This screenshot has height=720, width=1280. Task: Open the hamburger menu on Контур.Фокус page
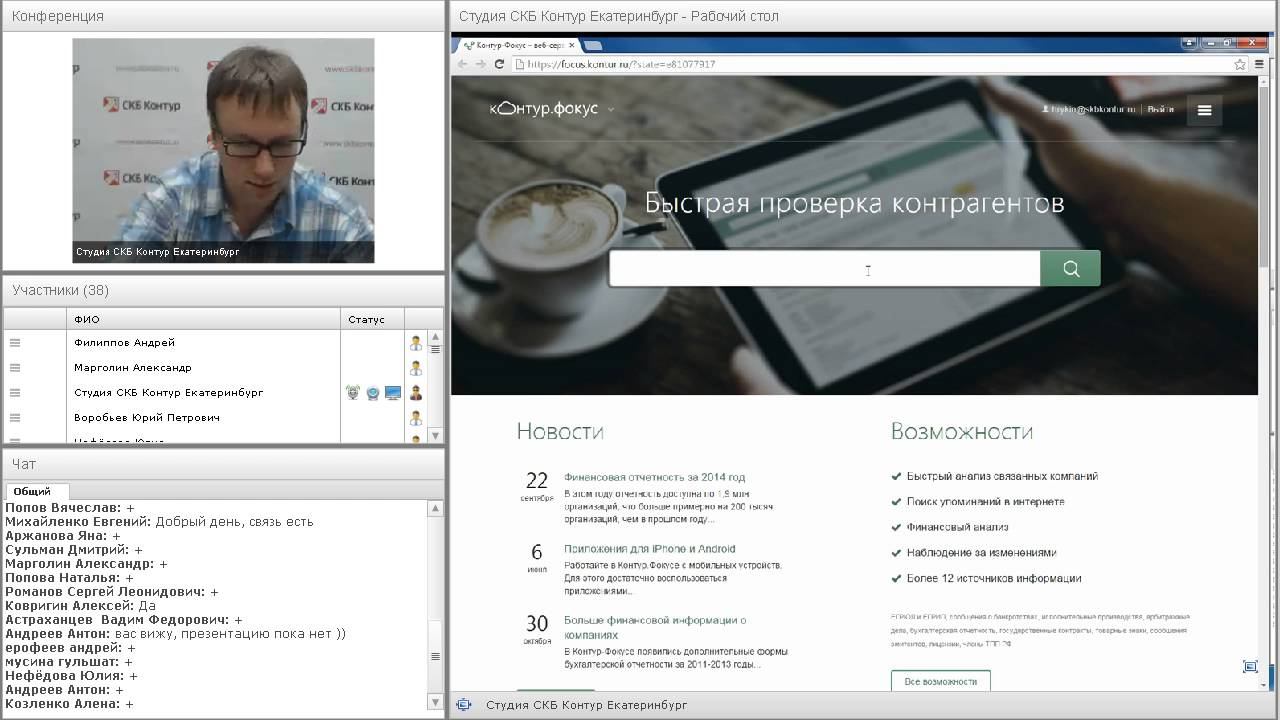click(1204, 110)
